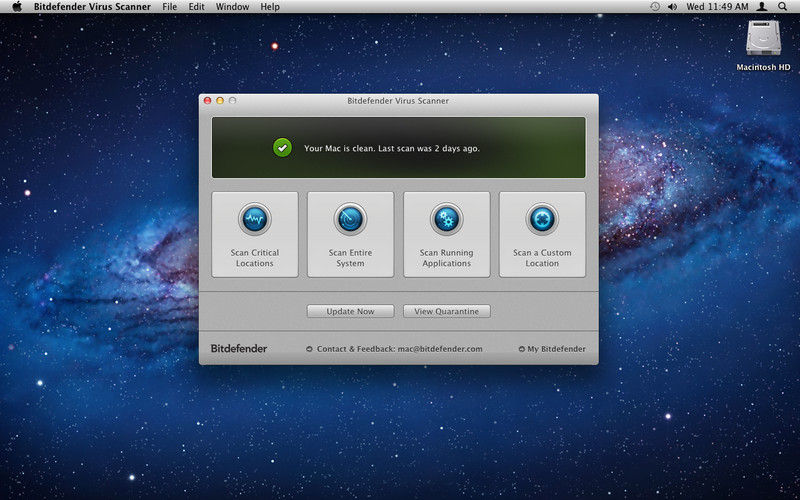Click "Your Mac is clean" status message

[392, 148]
